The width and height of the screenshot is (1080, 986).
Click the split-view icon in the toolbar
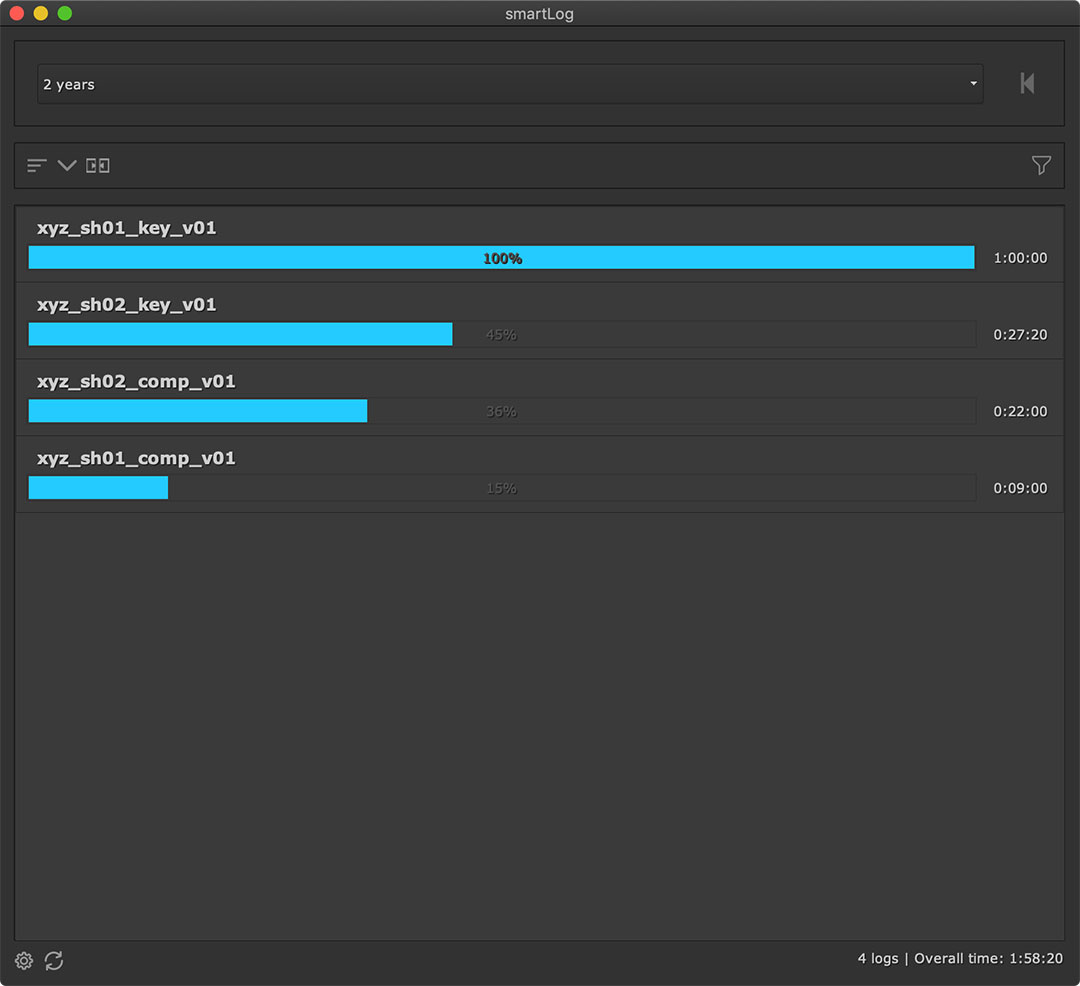(x=98, y=166)
